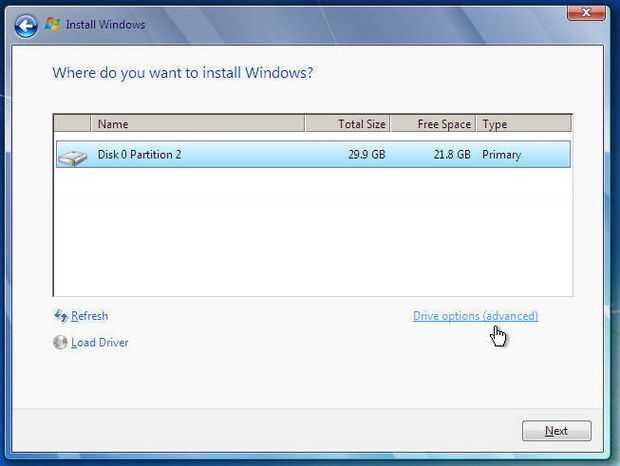Click the Refresh arrows icon
The image size is (620, 466).
click(60, 315)
